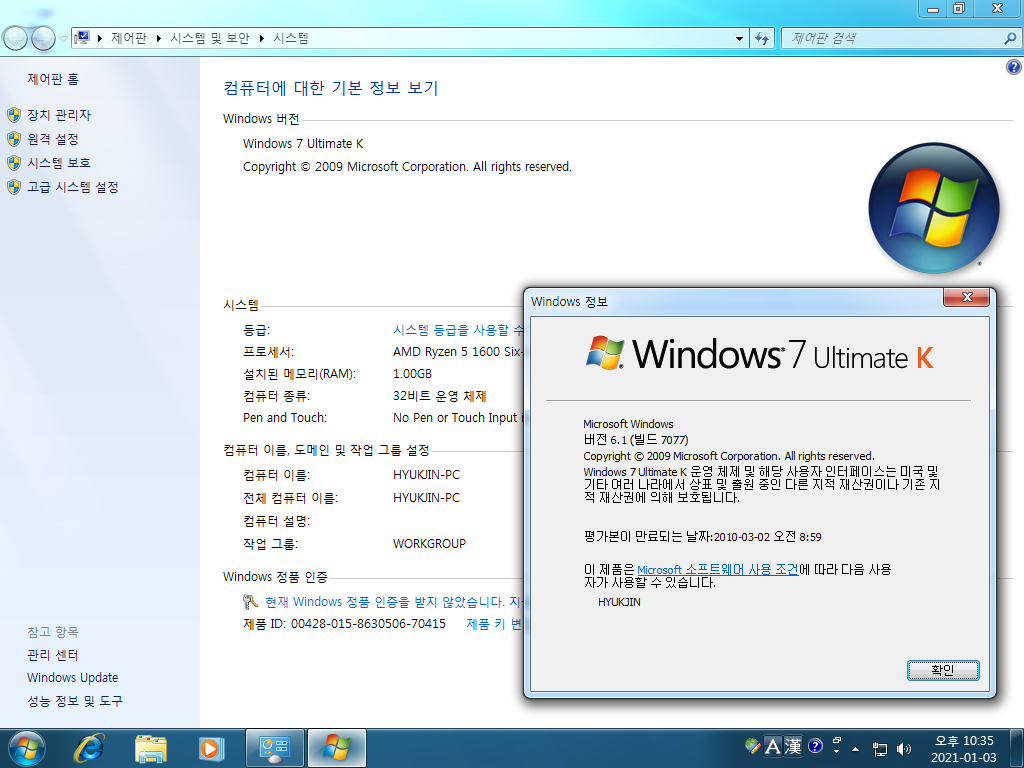This screenshot has height=768, width=1024.
Task: Open Windows Update link in sidebar
Action: [x=72, y=678]
